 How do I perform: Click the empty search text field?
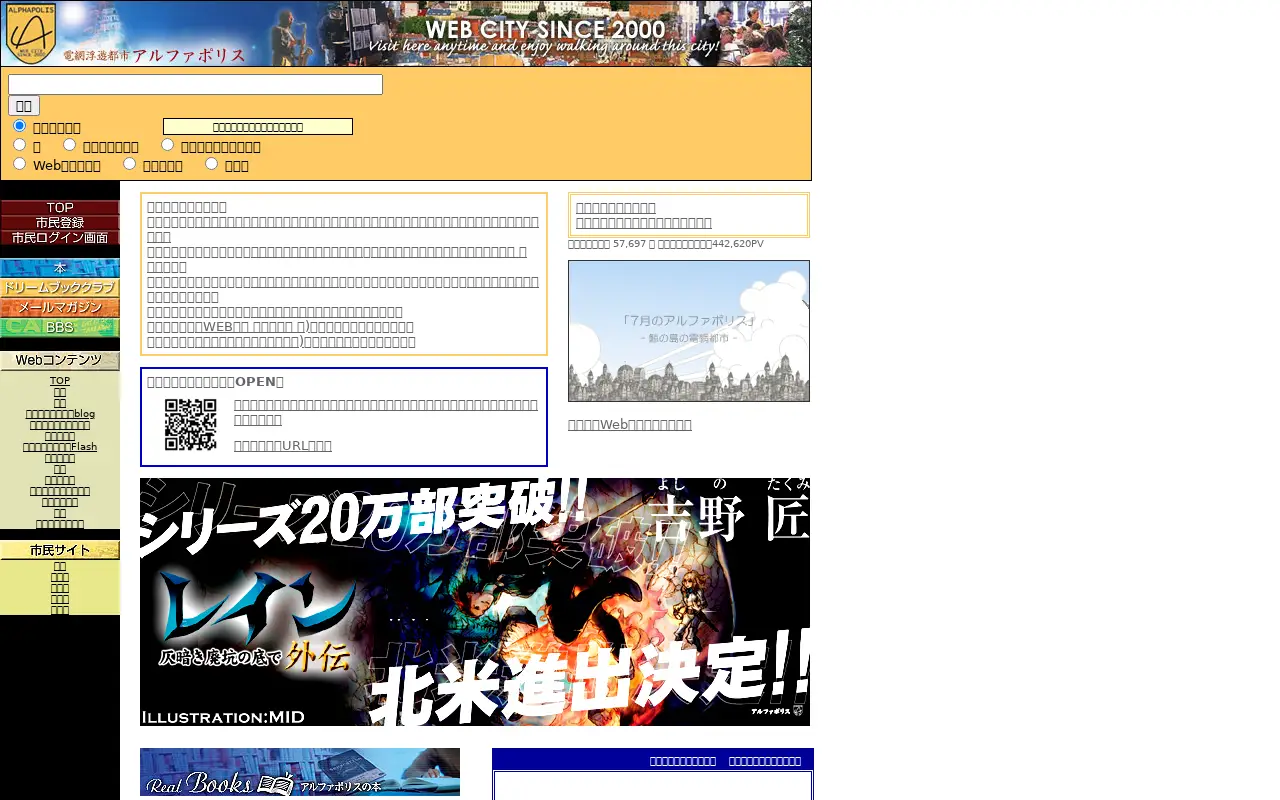(x=195, y=85)
